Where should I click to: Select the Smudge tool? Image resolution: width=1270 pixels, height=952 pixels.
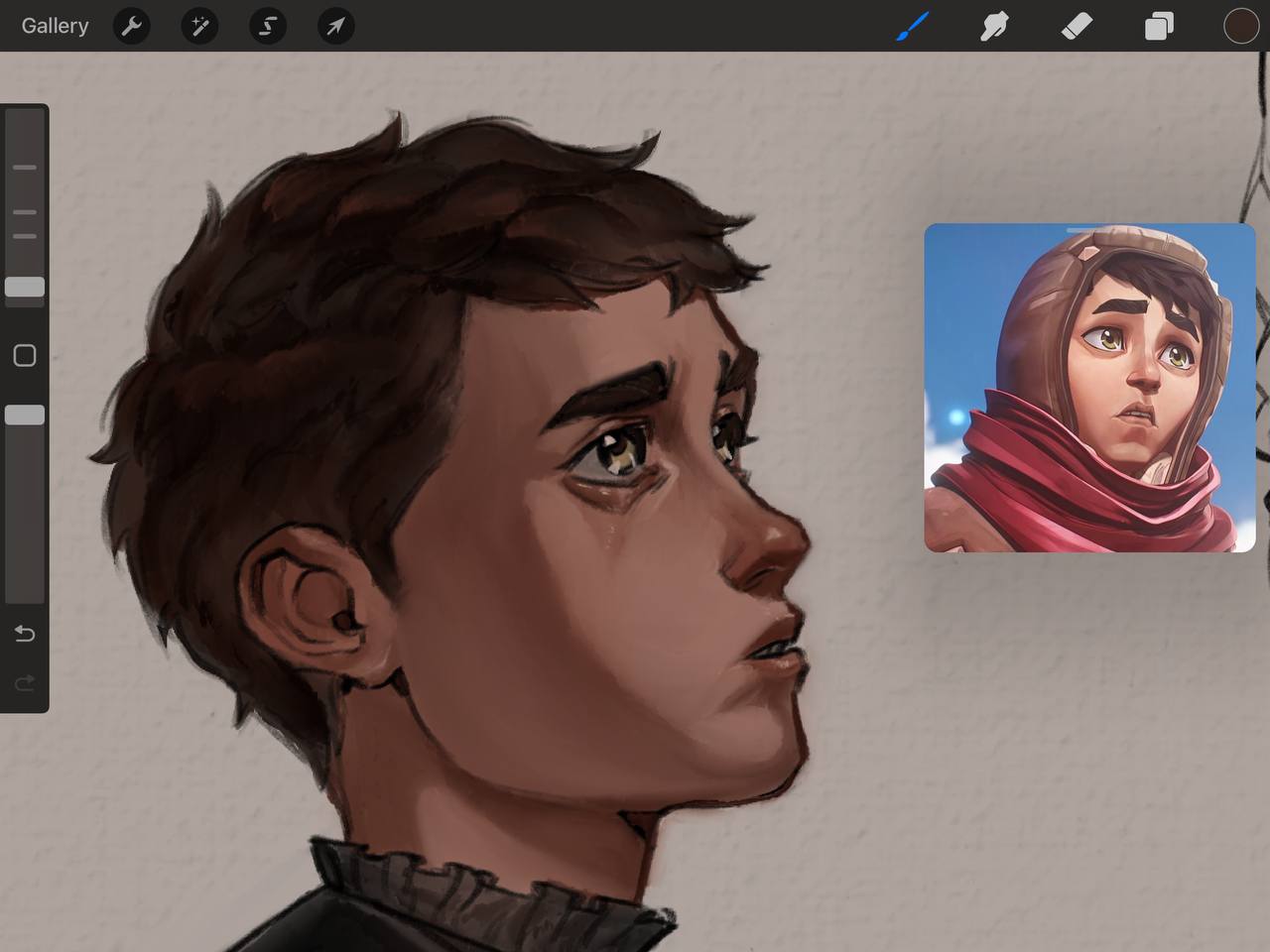(x=994, y=26)
